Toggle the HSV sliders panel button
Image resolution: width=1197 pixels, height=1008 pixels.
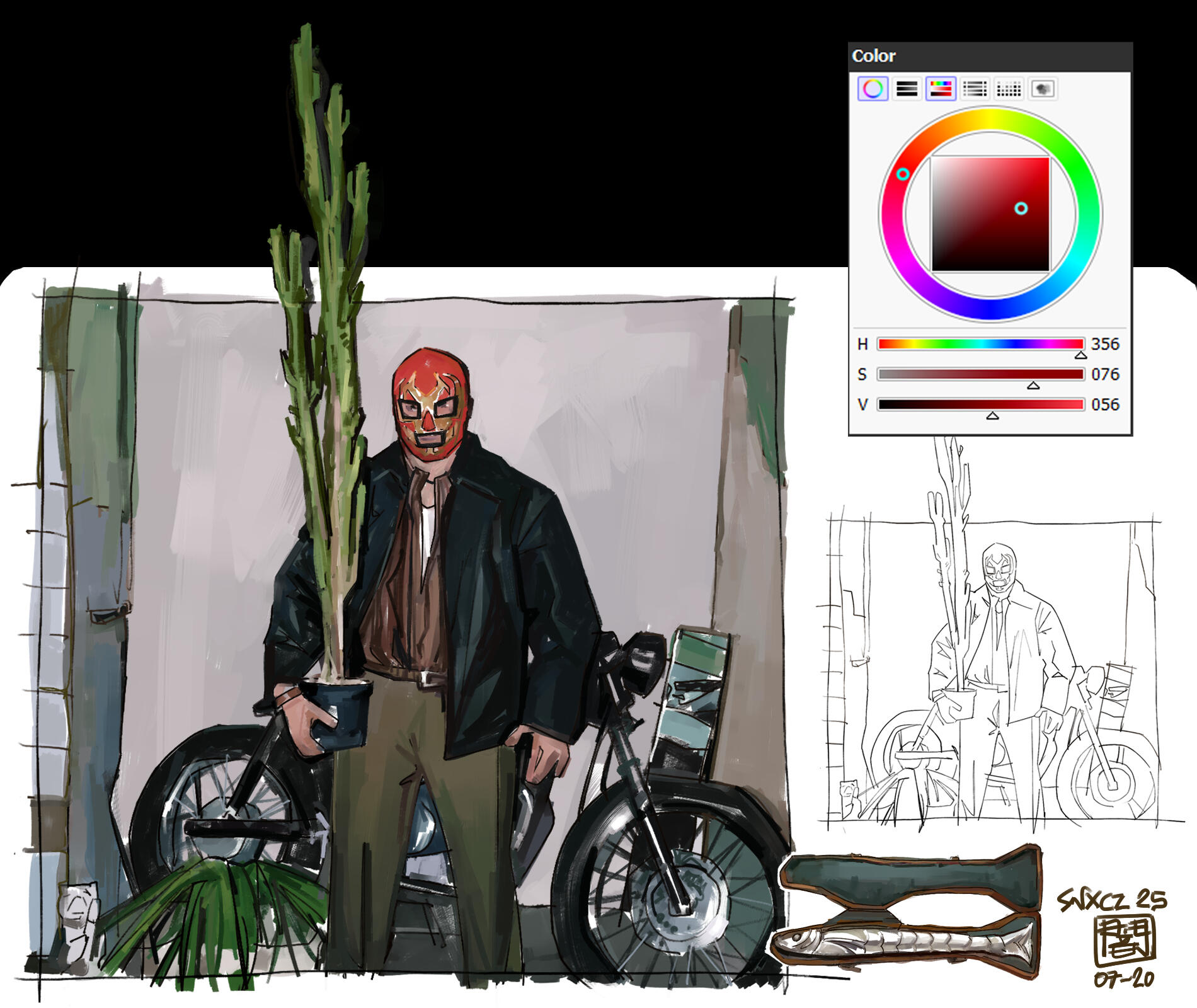click(940, 89)
